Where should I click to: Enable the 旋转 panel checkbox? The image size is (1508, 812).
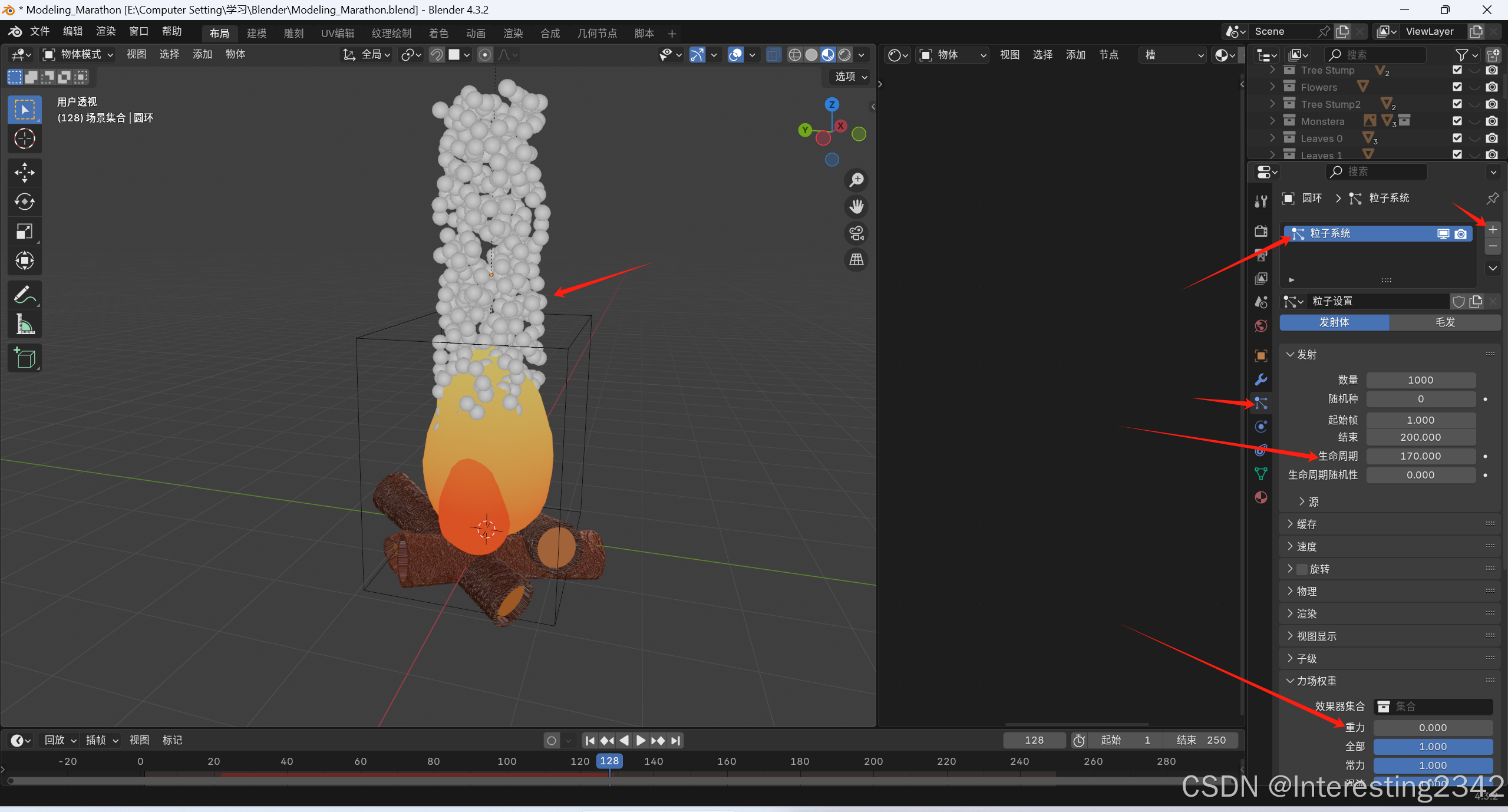point(1302,569)
